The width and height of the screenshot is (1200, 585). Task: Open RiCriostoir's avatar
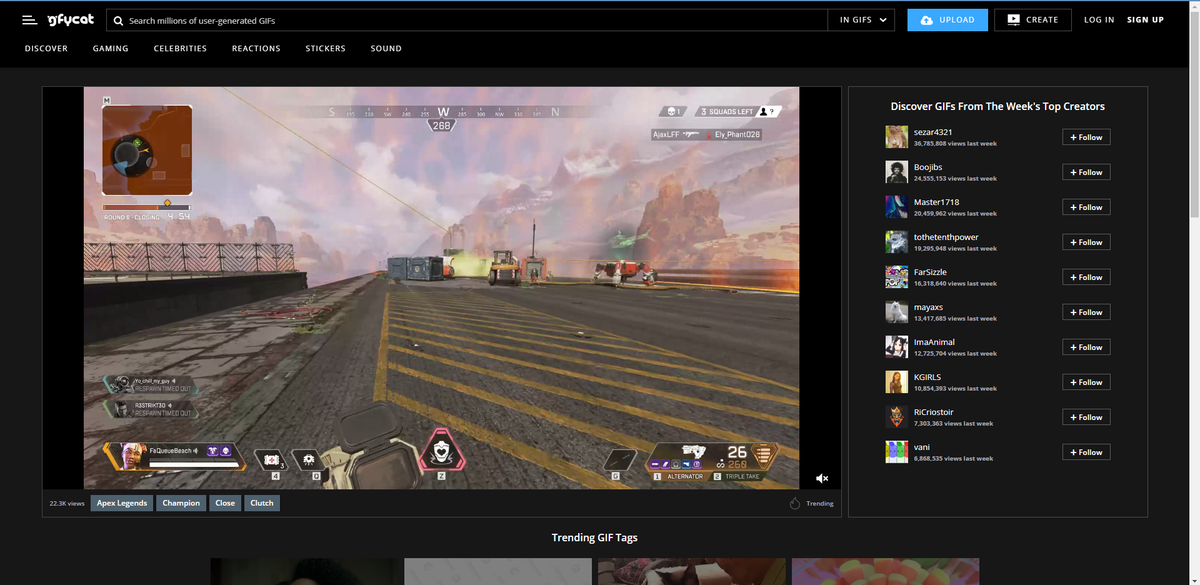tap(896, 417)
